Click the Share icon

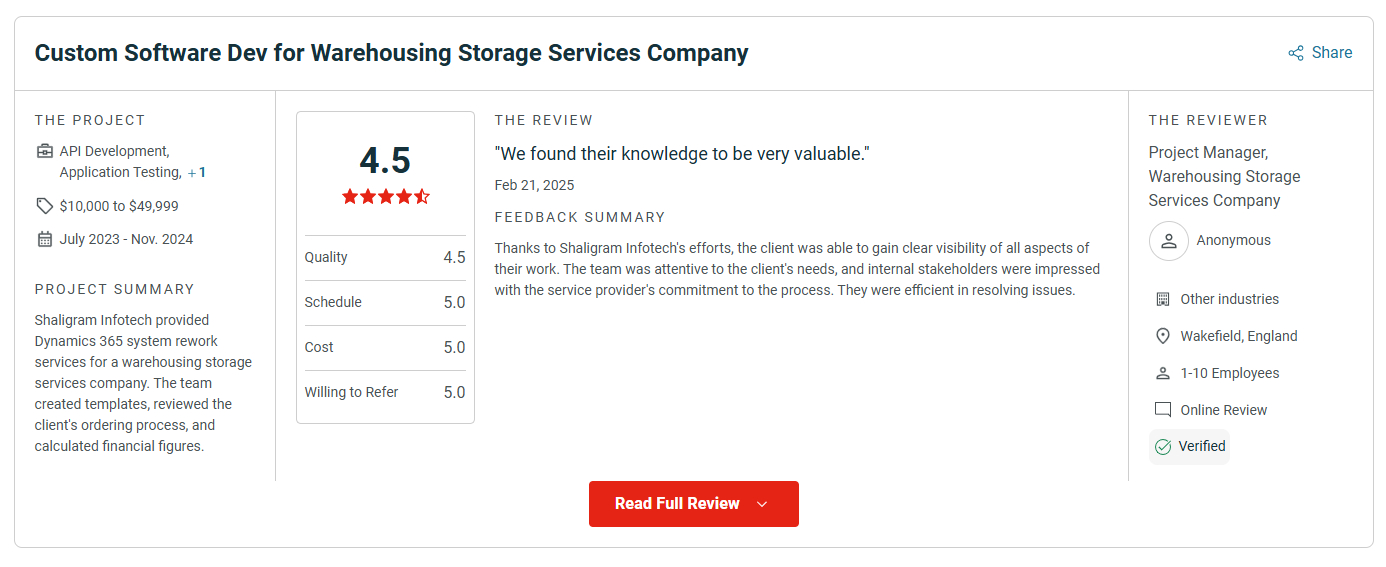click(1296, 53)
